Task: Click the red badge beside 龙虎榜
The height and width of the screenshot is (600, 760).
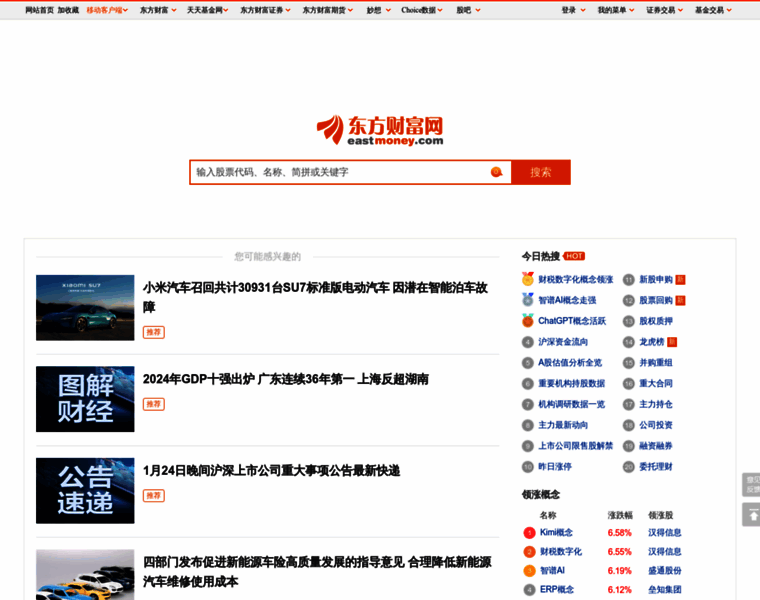Action: pyautogui.click(x=672, y=342)
